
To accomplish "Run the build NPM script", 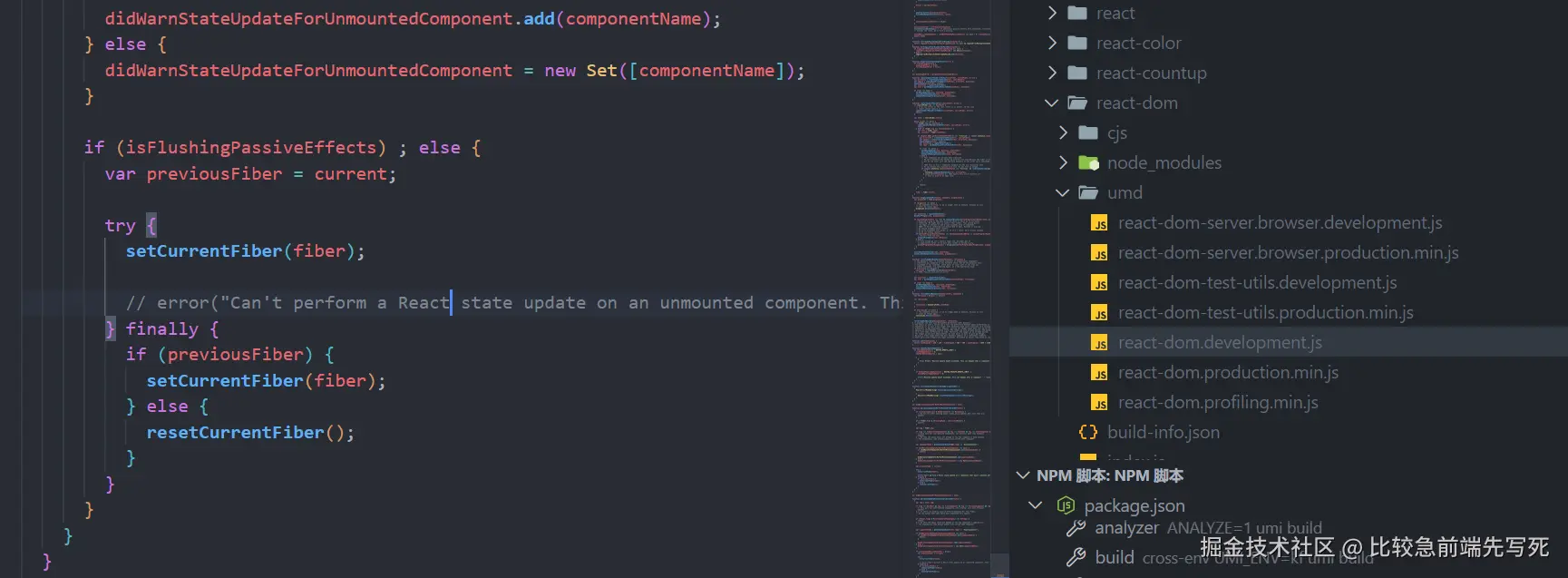I will pyautogui.click(x=1114, y=557).
